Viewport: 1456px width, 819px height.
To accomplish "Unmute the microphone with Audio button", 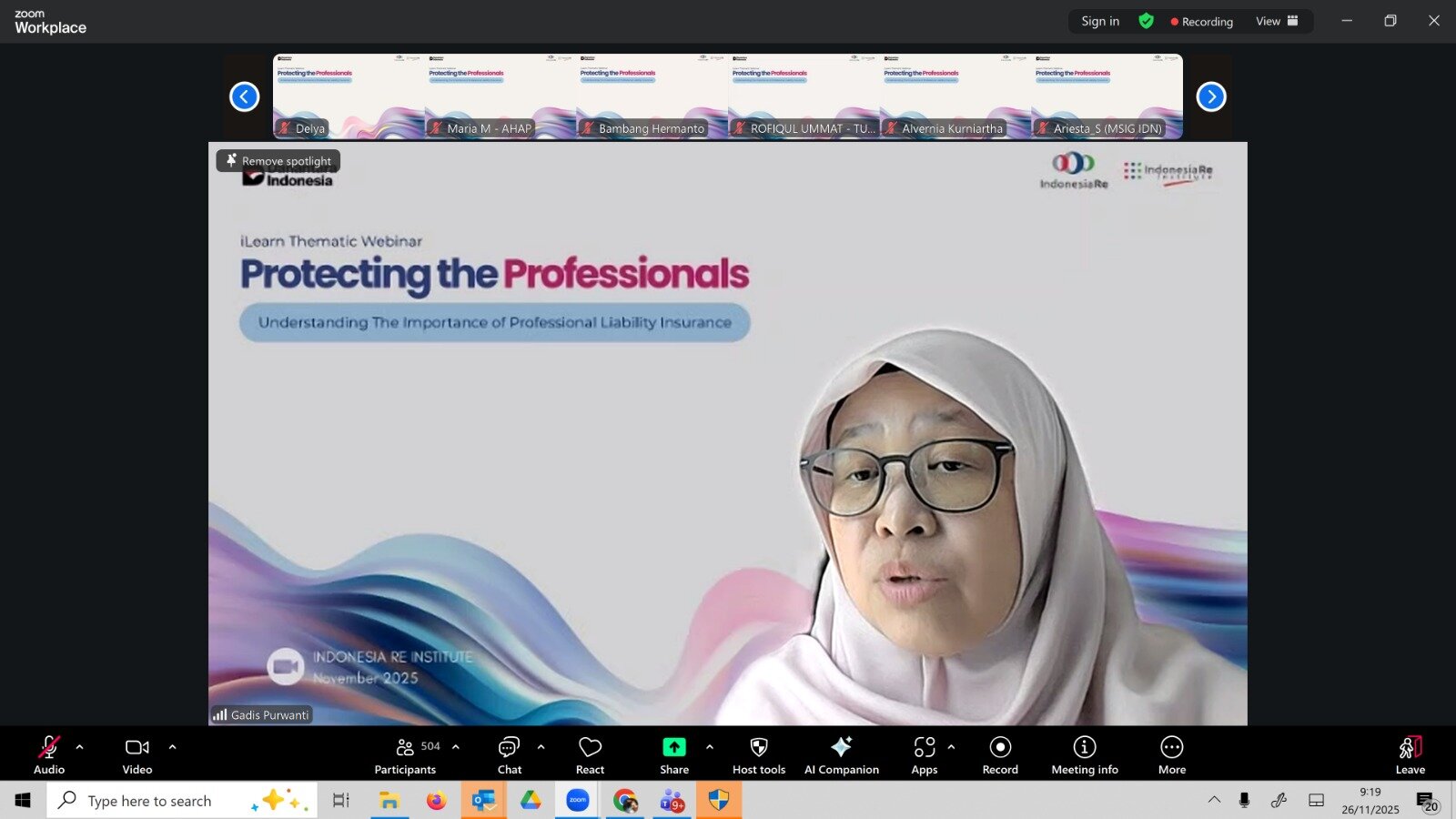I will point(49,754).
